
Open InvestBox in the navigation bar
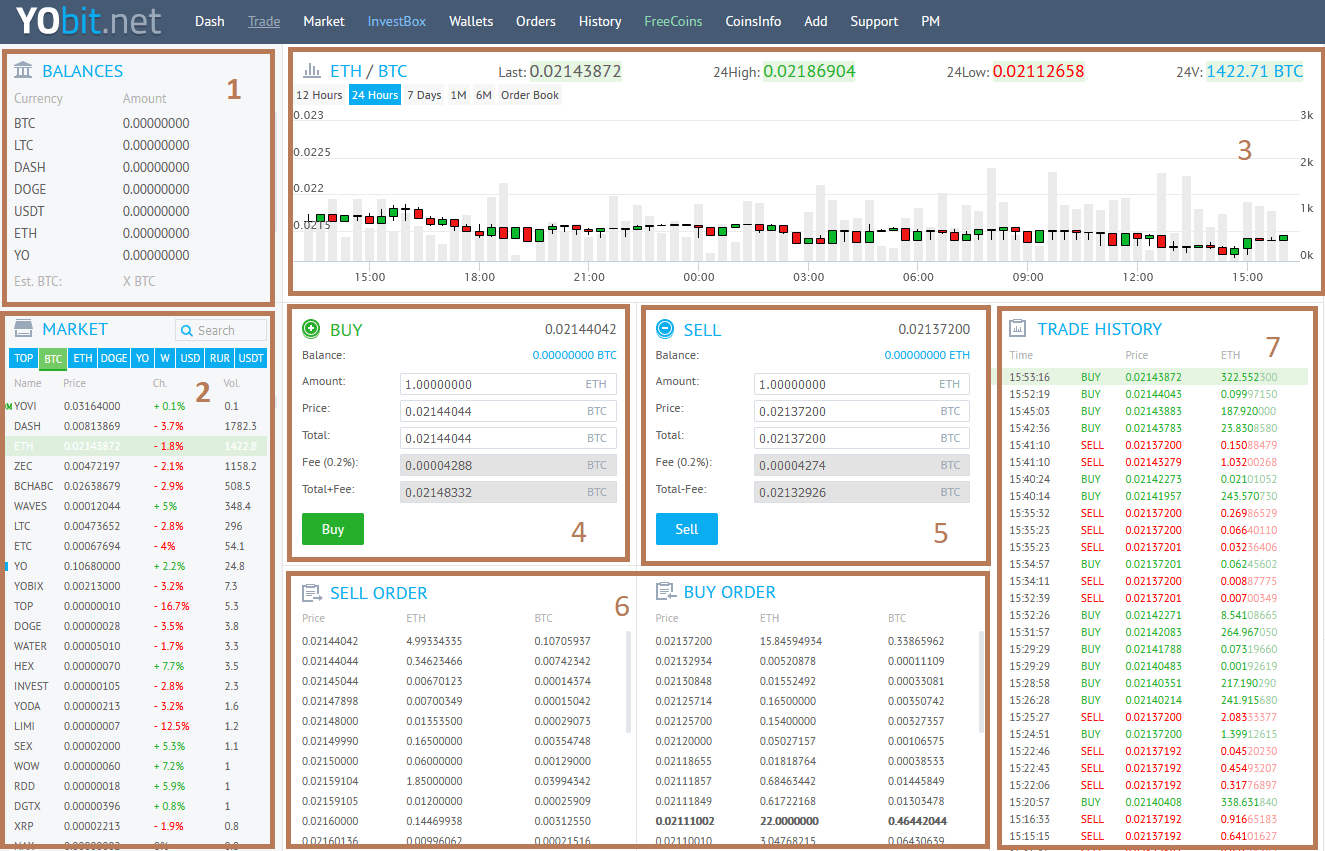click(397, 21)
